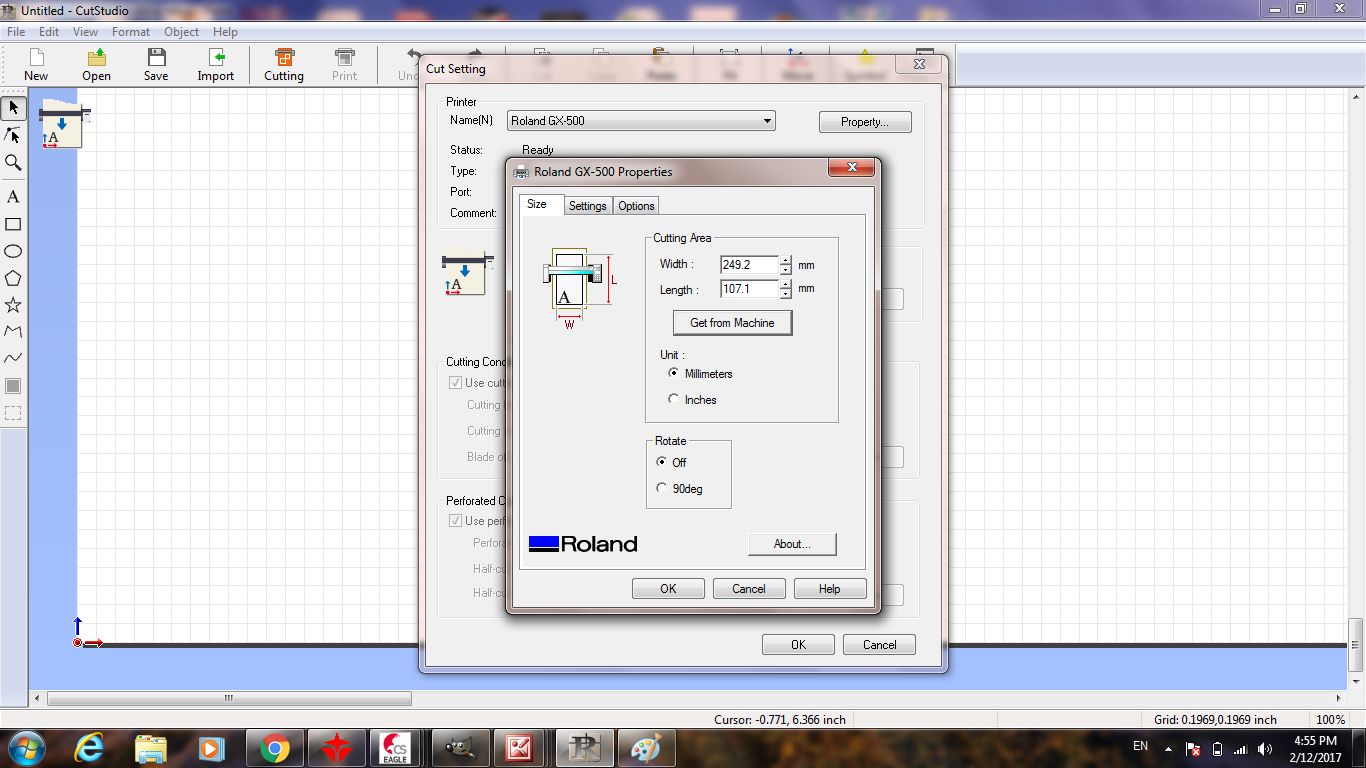Viewport: 1366px width, 768px height.
Task: Click Cancel in Roland GX-500 Properties
Action: (749, 589)
